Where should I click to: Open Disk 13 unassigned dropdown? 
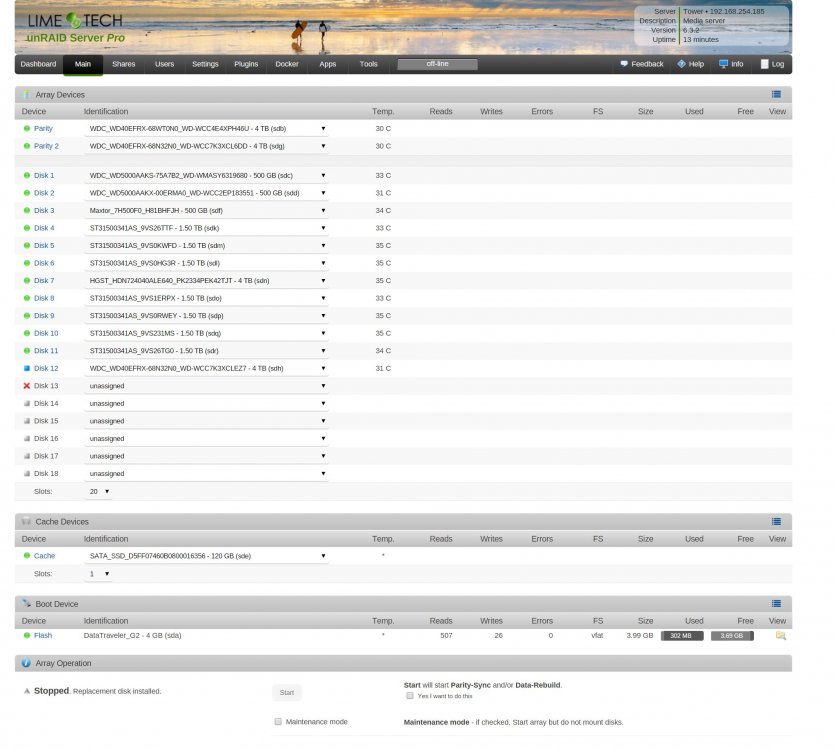[x=206, y=386]
